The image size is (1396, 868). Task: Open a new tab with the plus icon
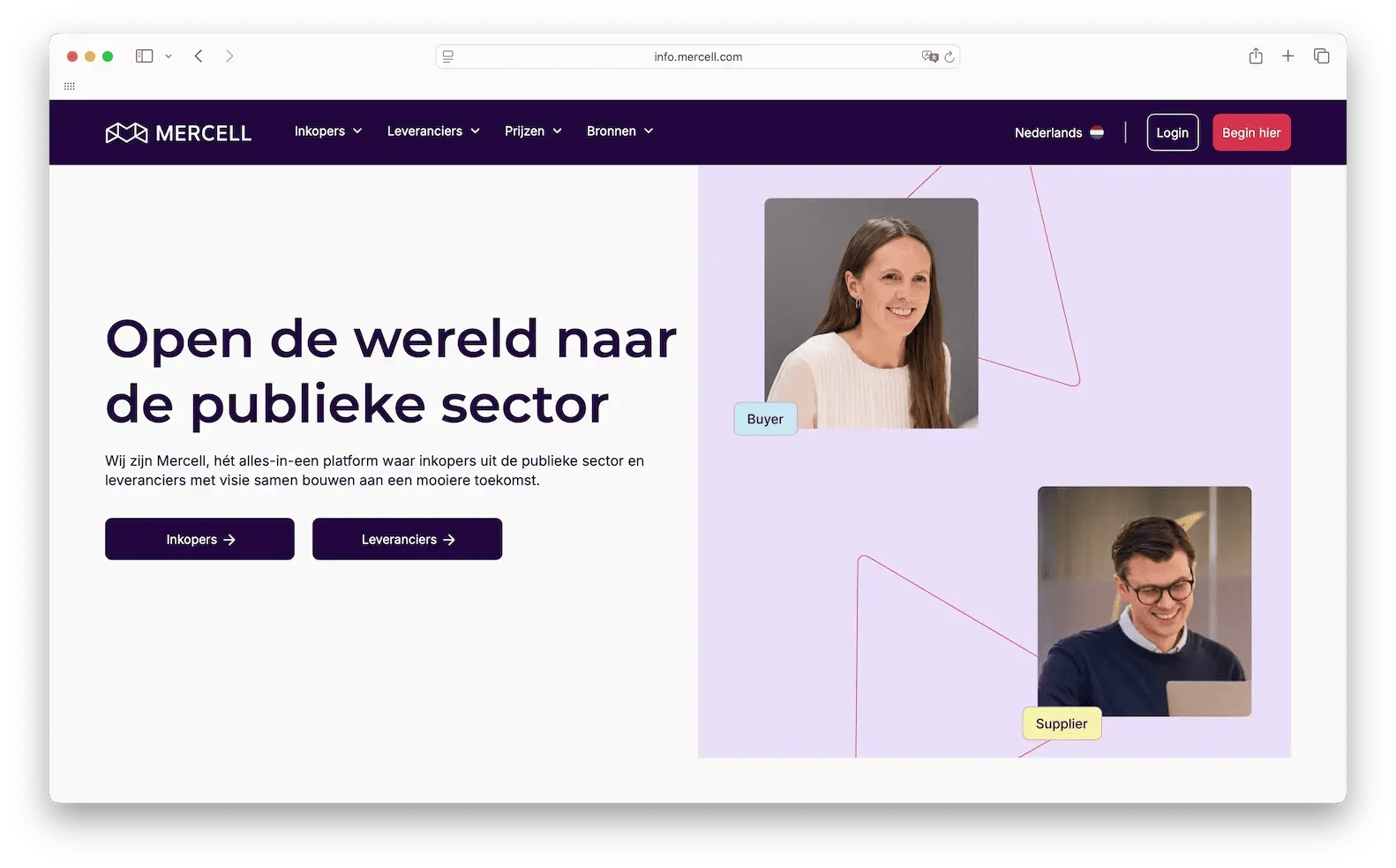tap(1288, 56)
